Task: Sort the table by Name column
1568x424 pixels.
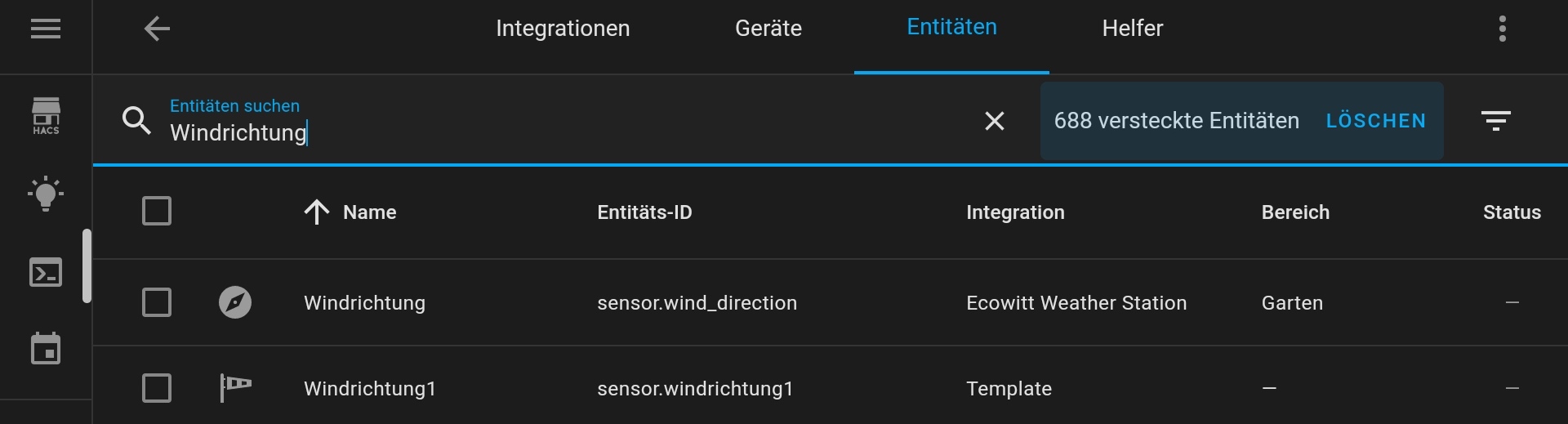Action: point(369,212)
